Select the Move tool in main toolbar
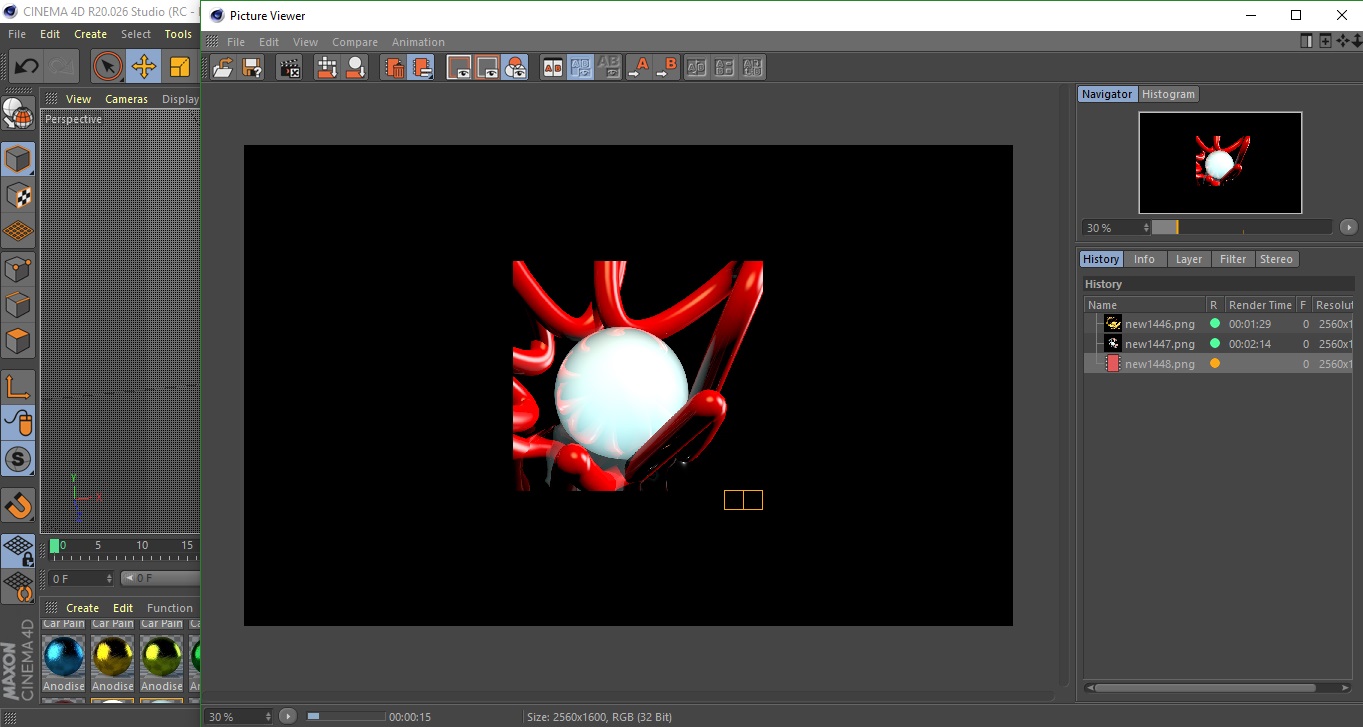Image resolution: width=1363 pixels, height=727 pixels. 143,67
